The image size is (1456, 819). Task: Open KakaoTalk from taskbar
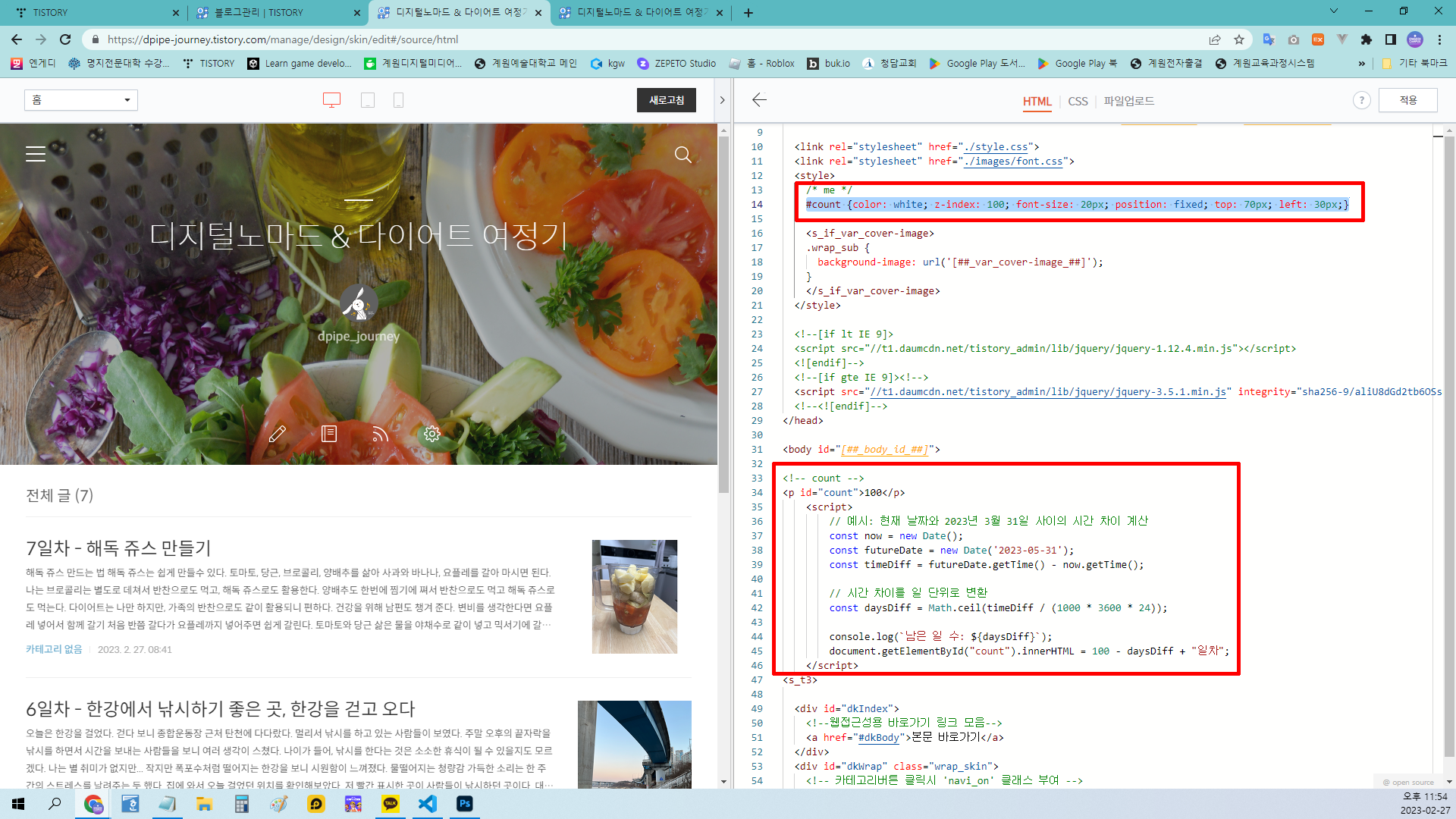pos(391,804)
